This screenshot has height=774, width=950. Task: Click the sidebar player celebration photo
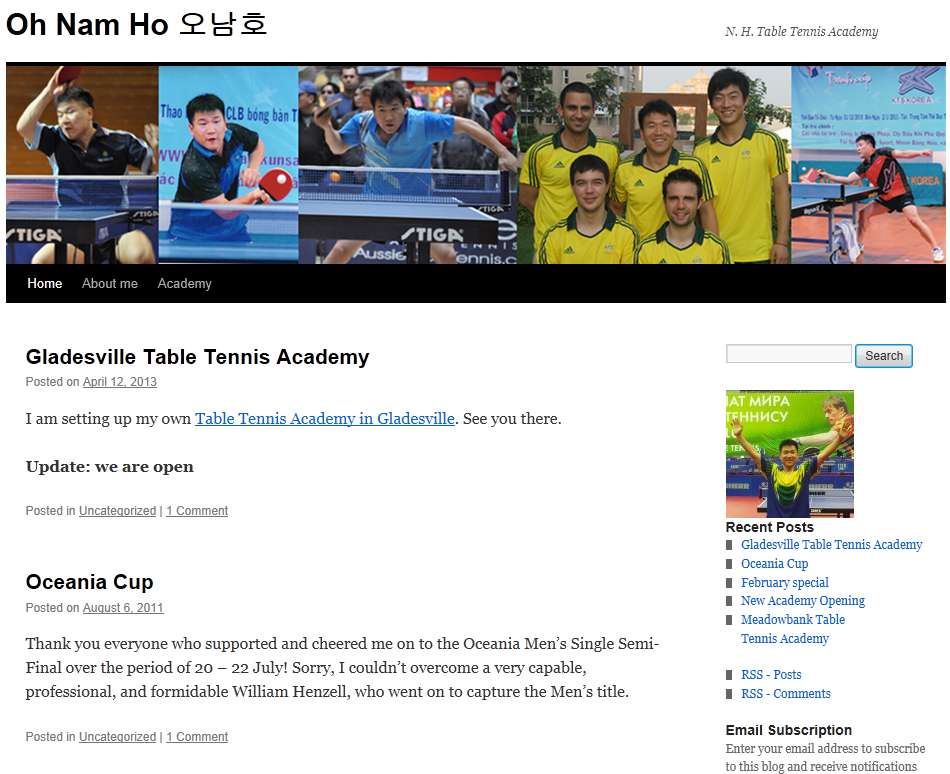coord(789,454)
